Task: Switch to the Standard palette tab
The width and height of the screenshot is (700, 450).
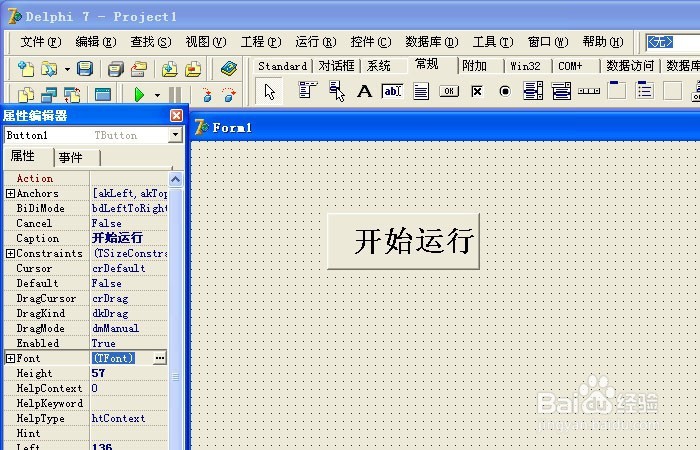Action: pos(283,66)
